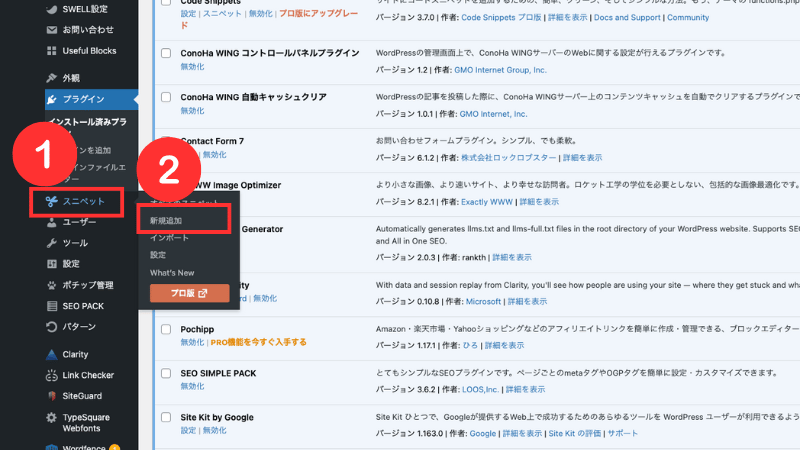Click the SWELL設定 sidebar icon
This screenshot has height=450, width=800.
tap(52, 9)
